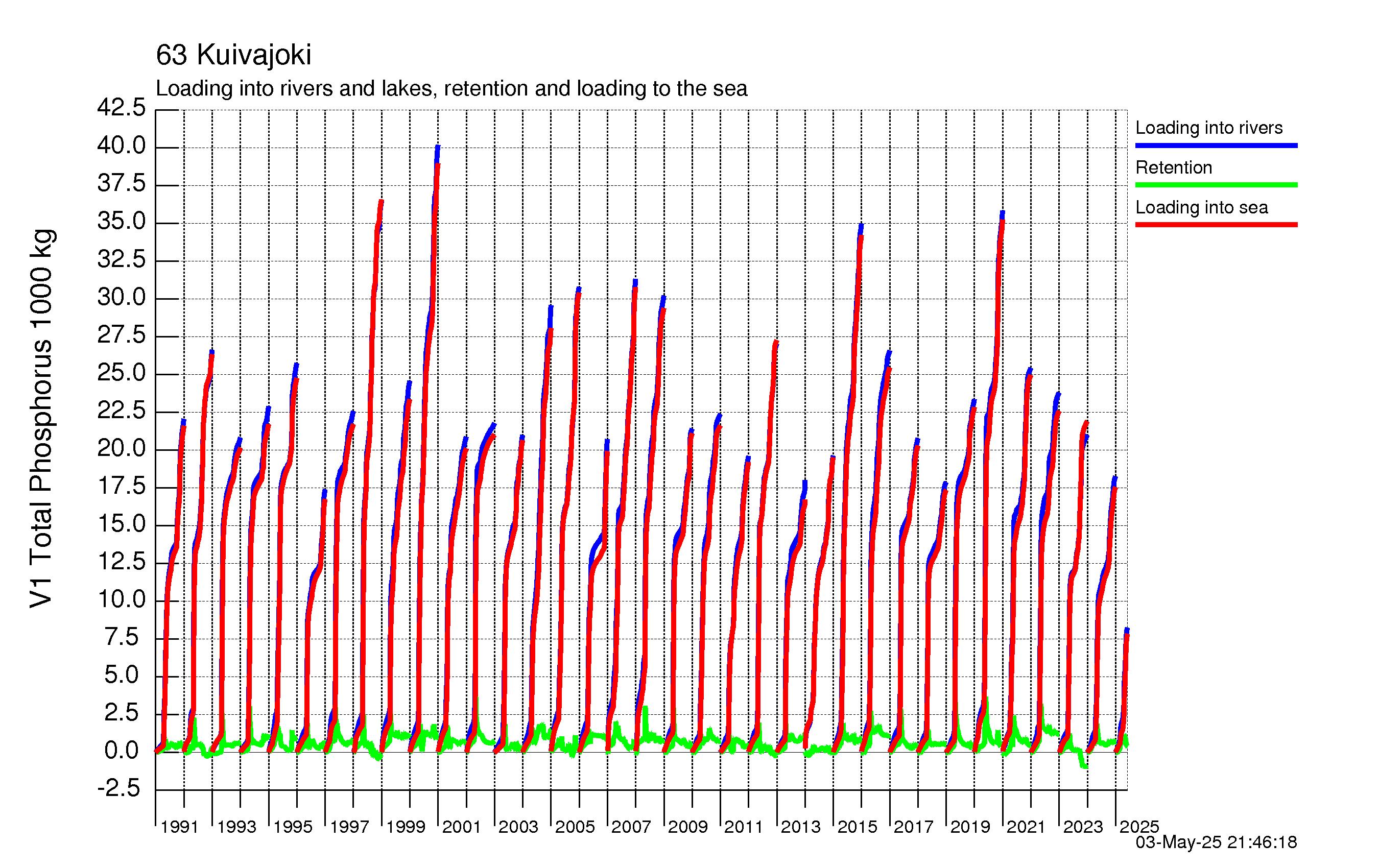The width and height of the screenshot is (1379, 868).
Task: Click the y-axis label 'V1 Total Phosphorus 1000 kg'
Action: [x=42, y=419]
